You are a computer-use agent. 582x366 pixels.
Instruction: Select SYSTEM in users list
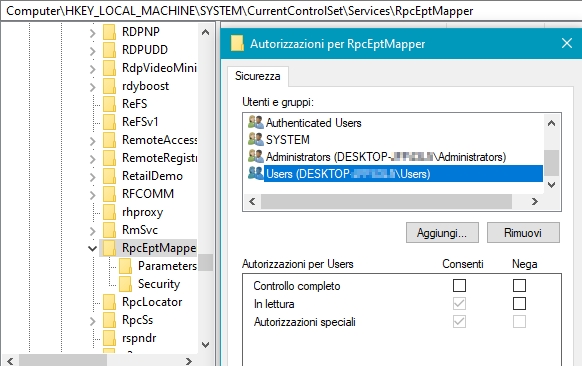[288, 140]
